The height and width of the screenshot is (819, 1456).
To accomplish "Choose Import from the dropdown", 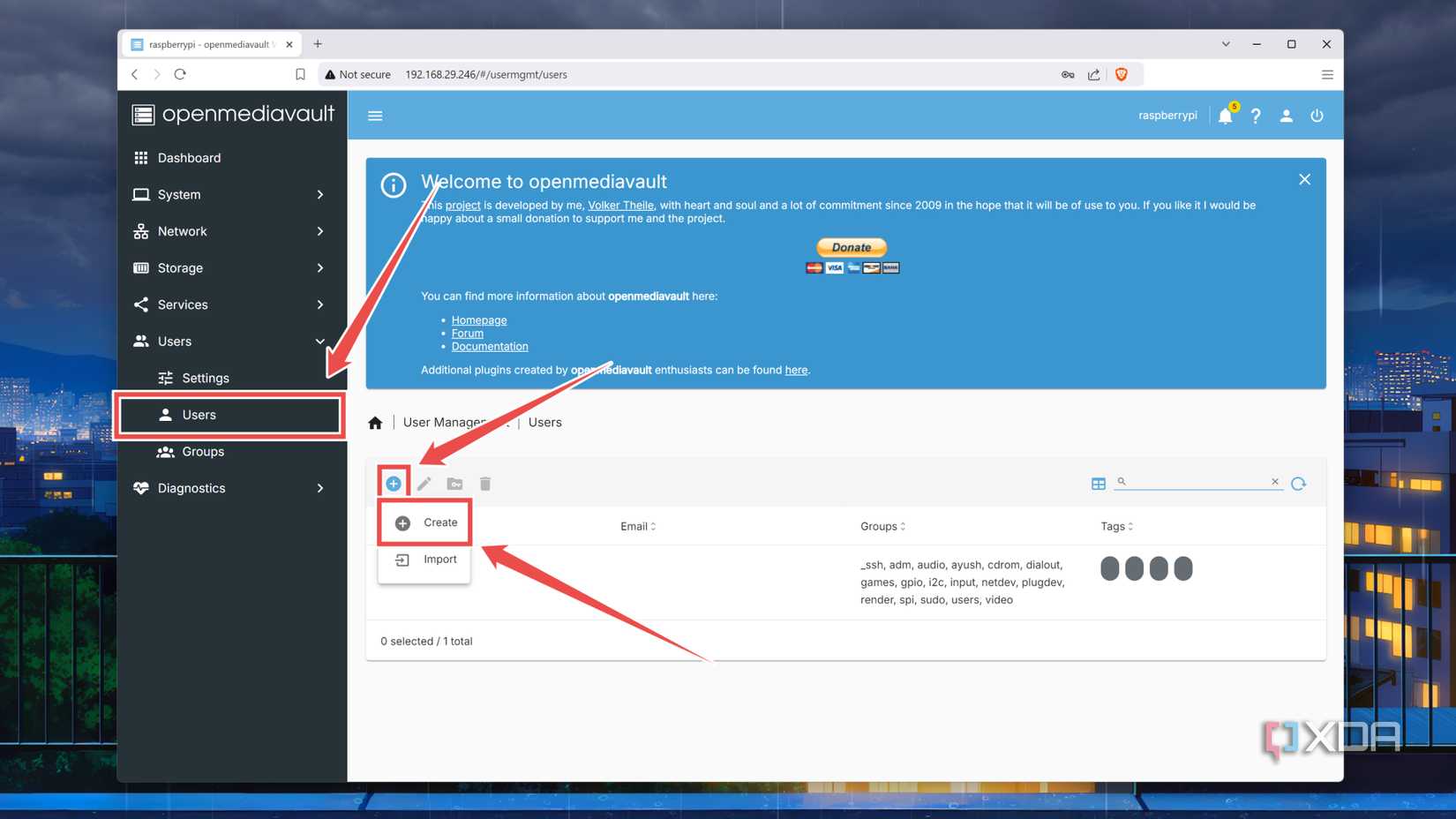I will click(x=424, y=560).
